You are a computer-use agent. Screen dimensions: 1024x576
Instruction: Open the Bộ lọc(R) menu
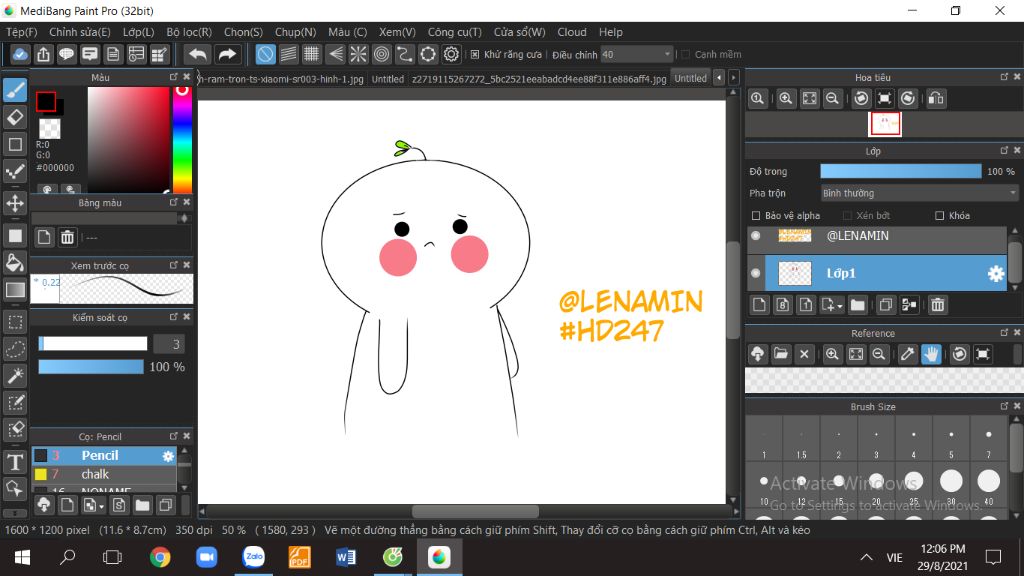[189, 32]
